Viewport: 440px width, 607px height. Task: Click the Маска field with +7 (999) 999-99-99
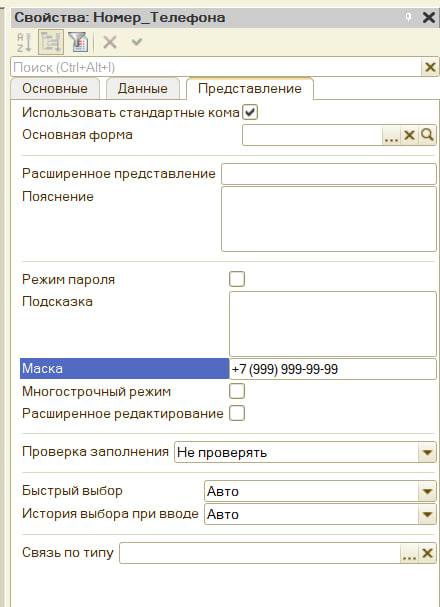[x=333, y=369]
